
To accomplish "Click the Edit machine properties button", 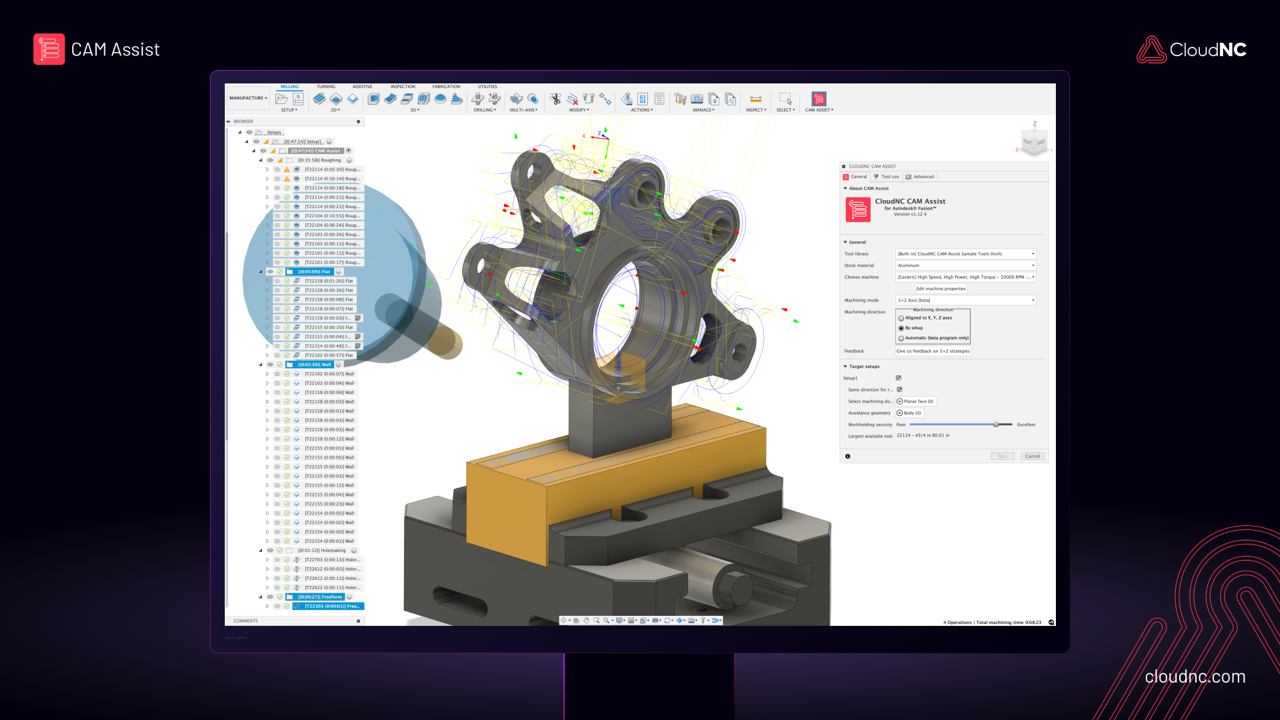I will 941,288.
